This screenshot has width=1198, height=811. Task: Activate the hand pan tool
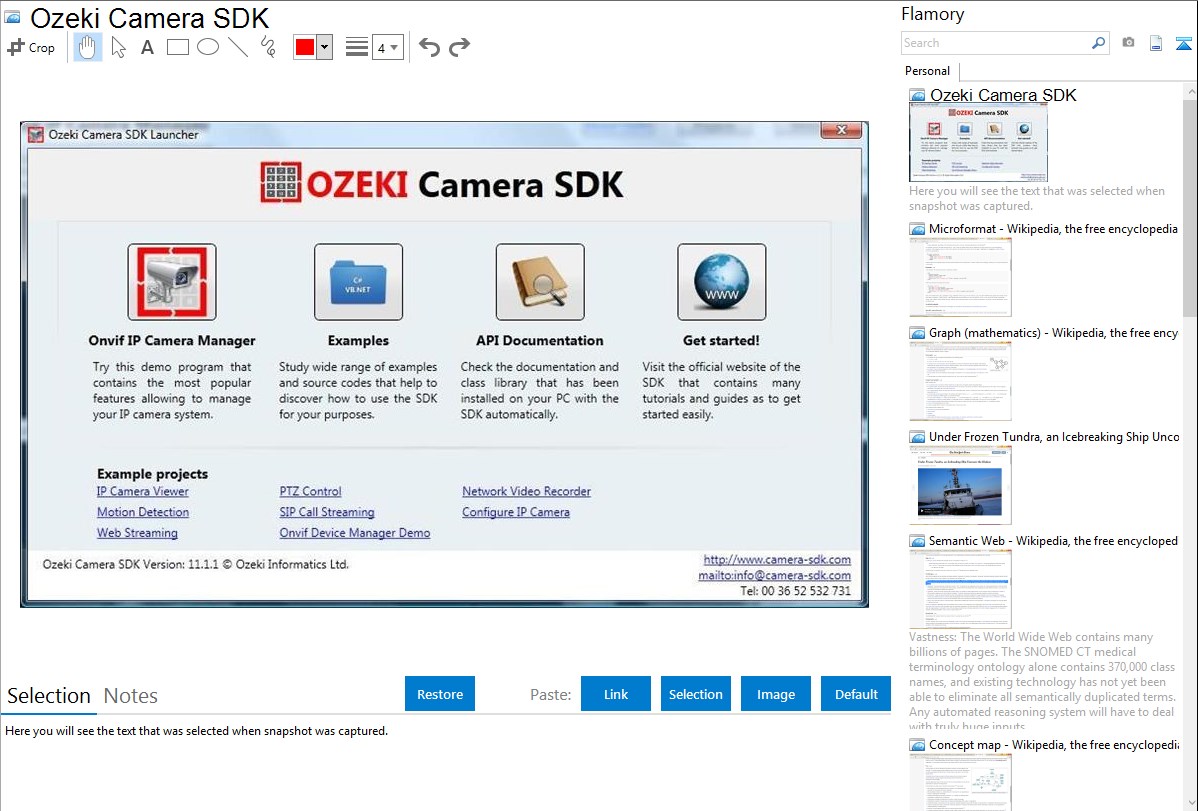tap(88, 47)
